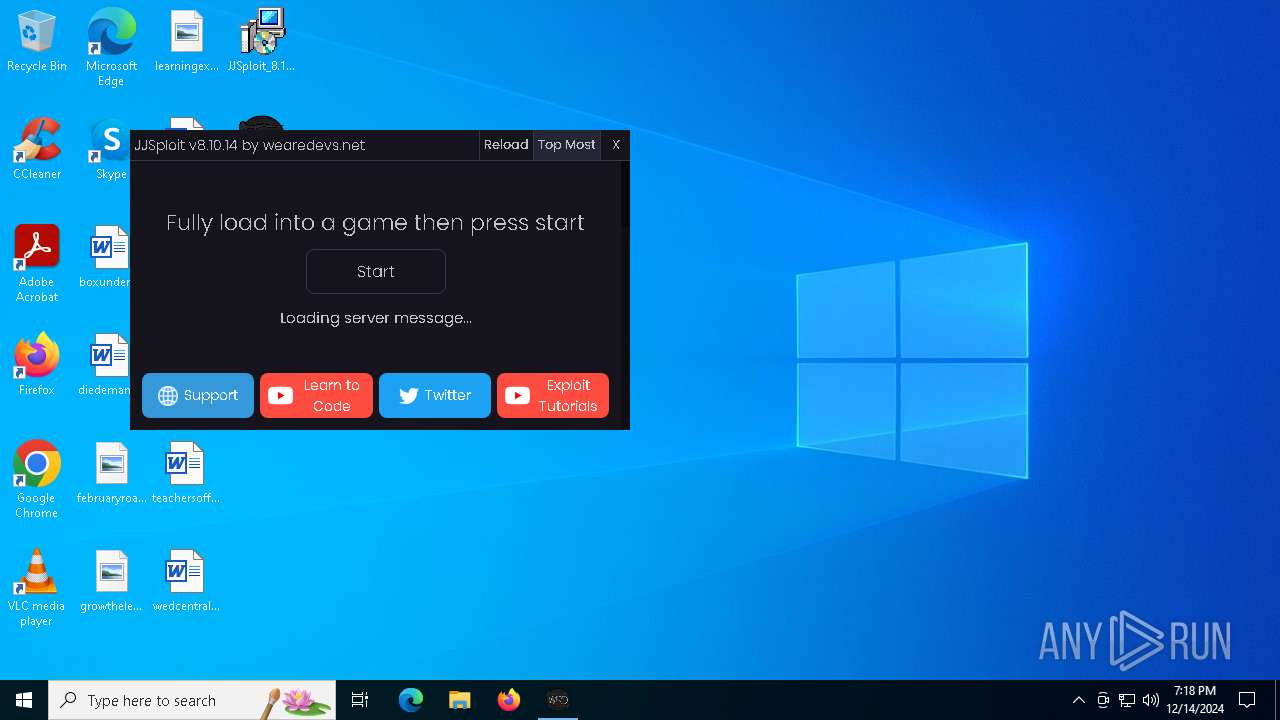Select the wedcentral... Word document icon

(x=186, y=582)
